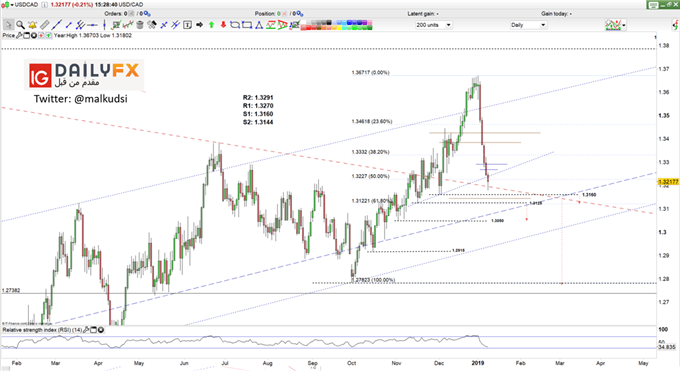680x371 pixels.
Task: Click the 2019 date axis label
Action: (477, 363)
